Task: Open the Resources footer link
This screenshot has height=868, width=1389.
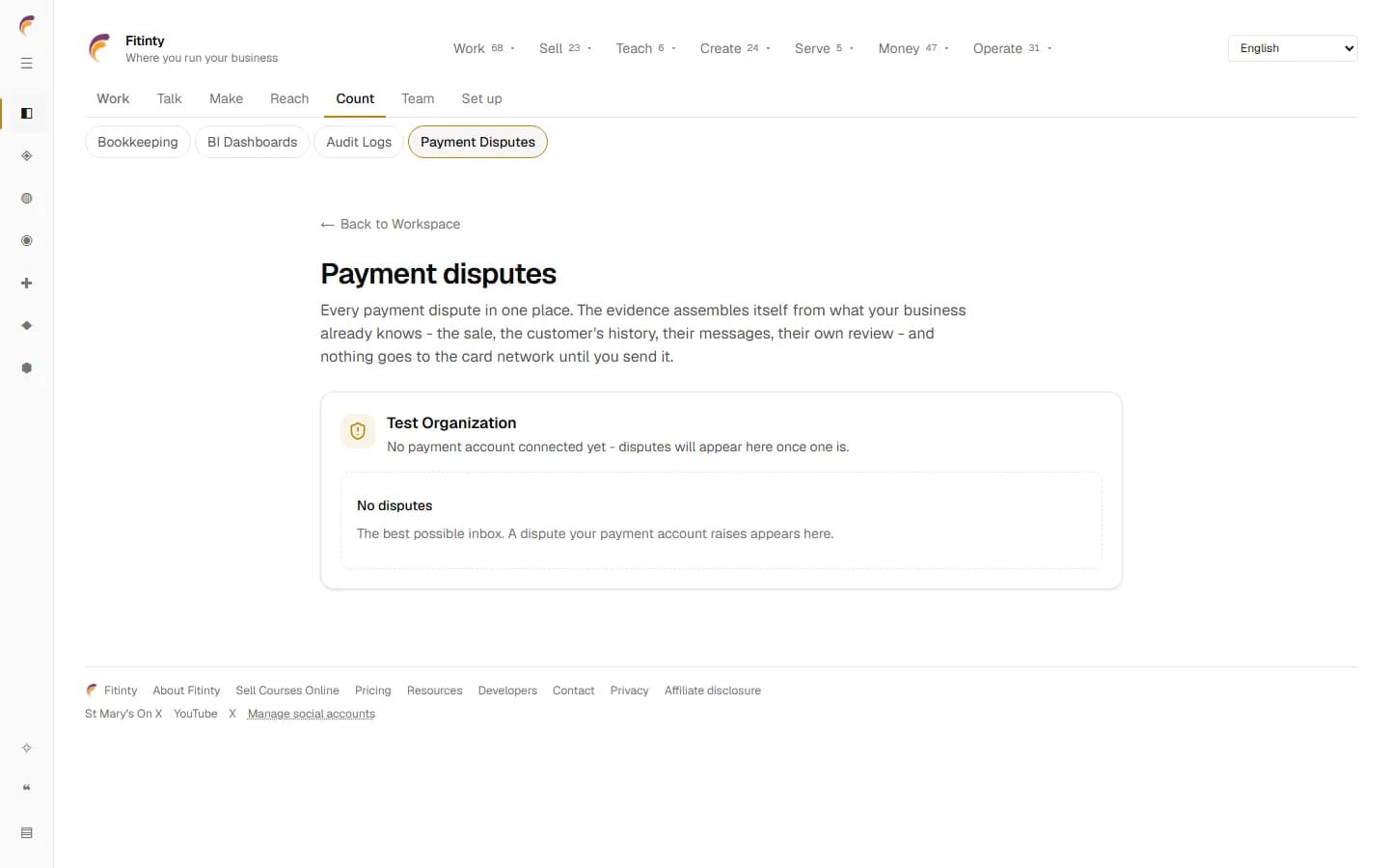Action: (x=435, y=691)
